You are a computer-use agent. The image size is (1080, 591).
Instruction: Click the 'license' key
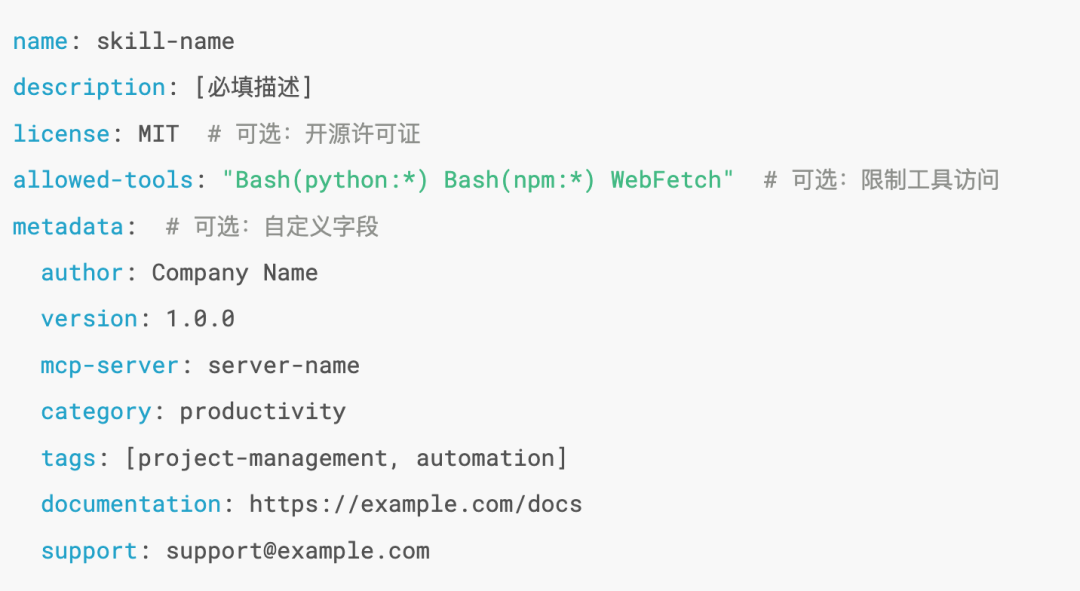[61, 134]
